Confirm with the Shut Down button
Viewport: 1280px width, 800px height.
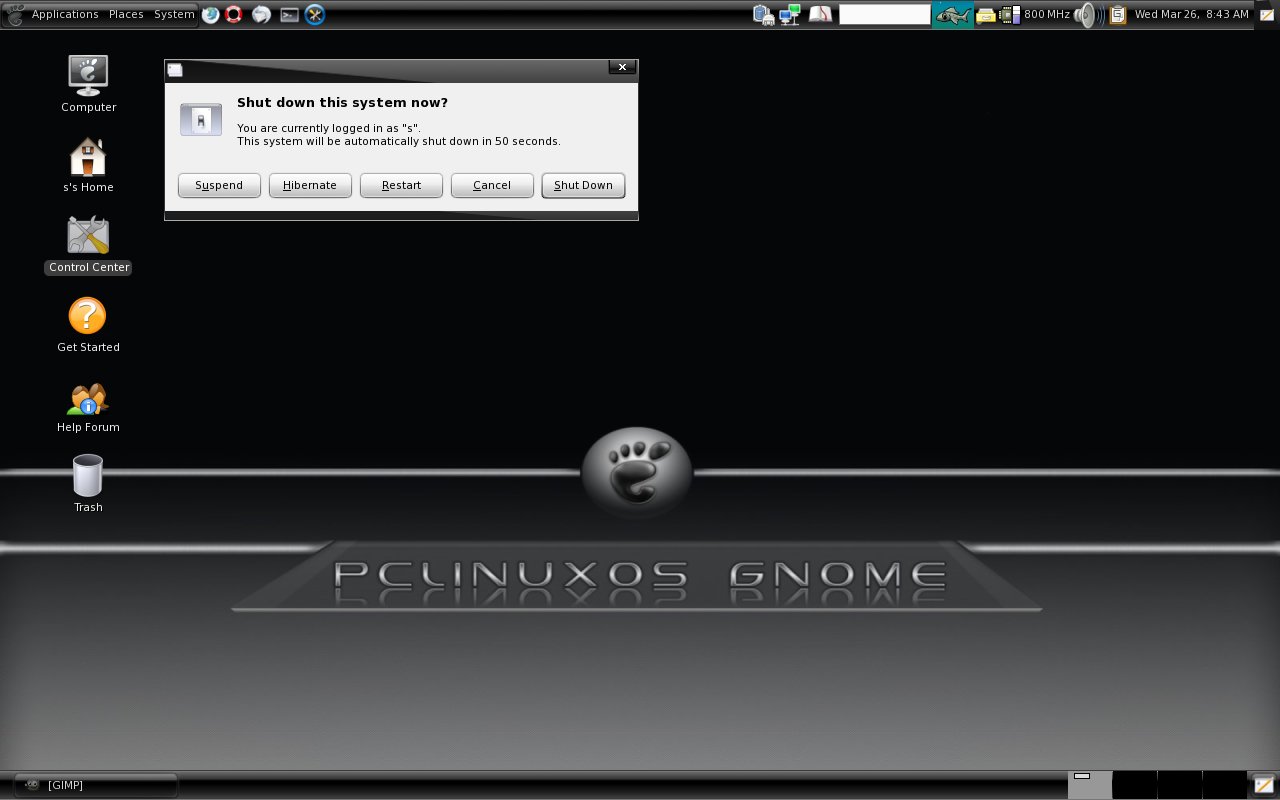pos(583,185)
